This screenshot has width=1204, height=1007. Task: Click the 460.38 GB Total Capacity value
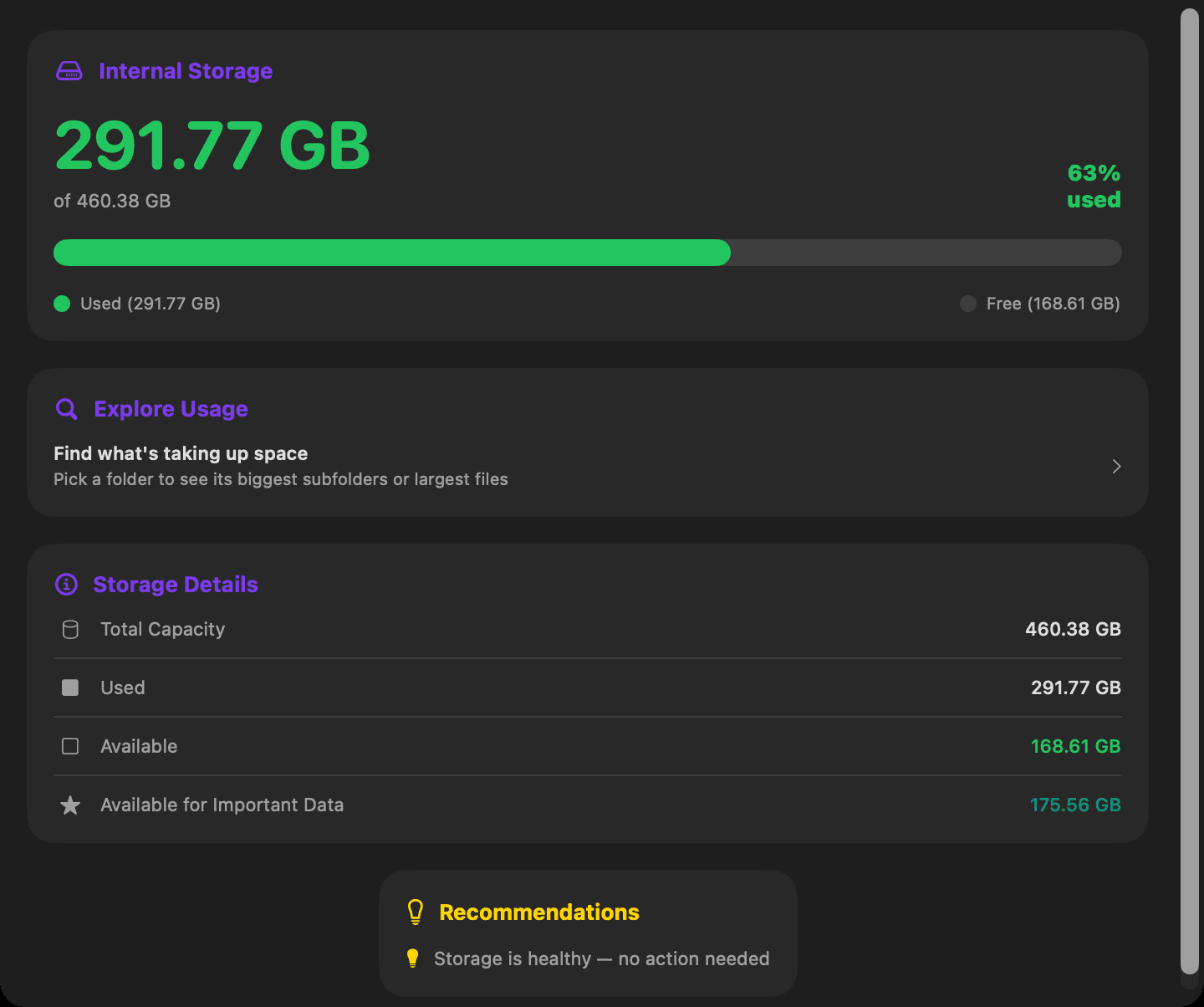coord(1074,629)
